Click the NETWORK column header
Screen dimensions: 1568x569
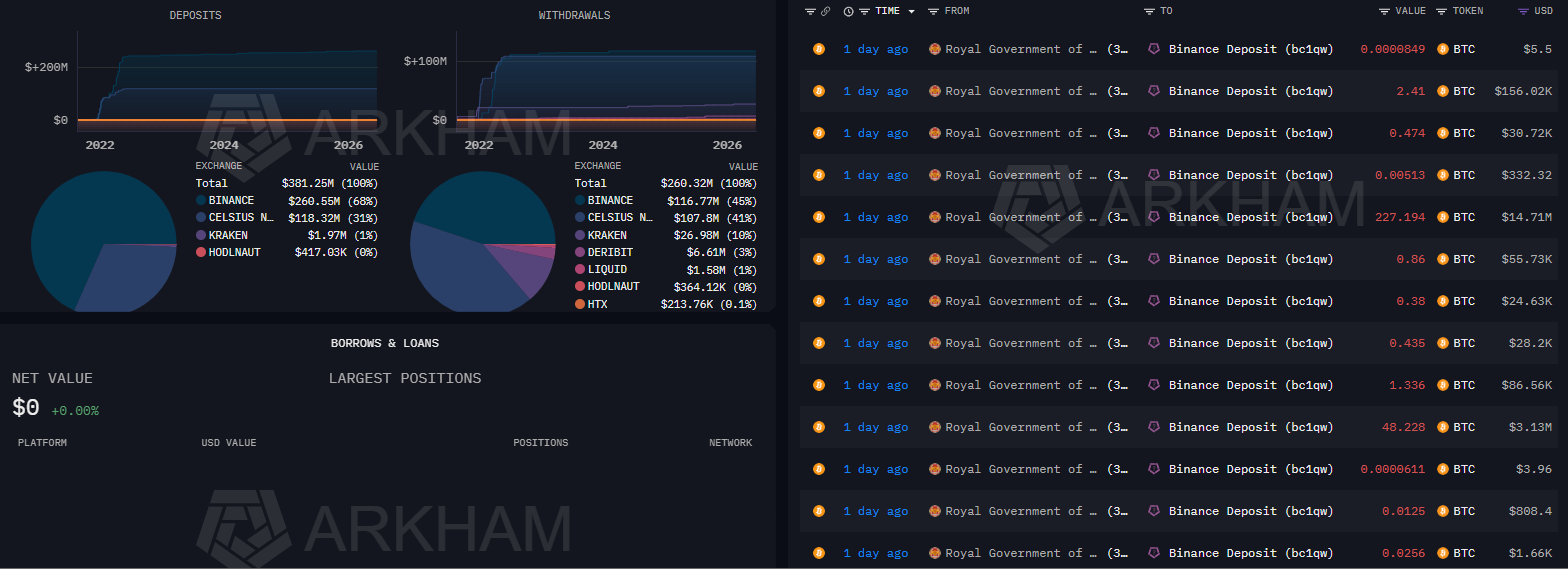731,443
